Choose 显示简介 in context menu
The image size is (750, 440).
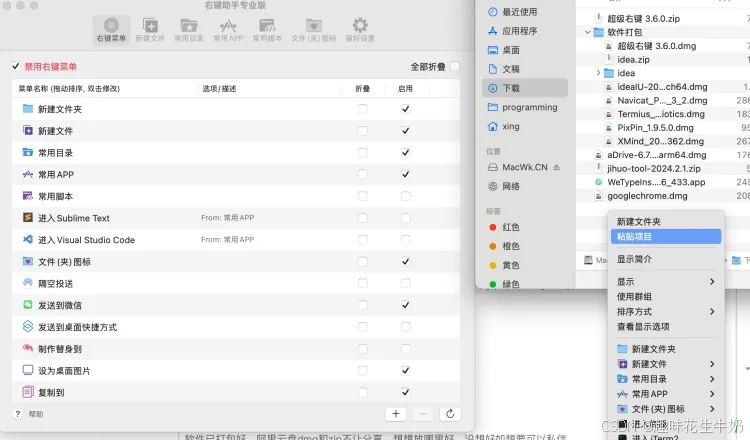(x=666, y=259)
